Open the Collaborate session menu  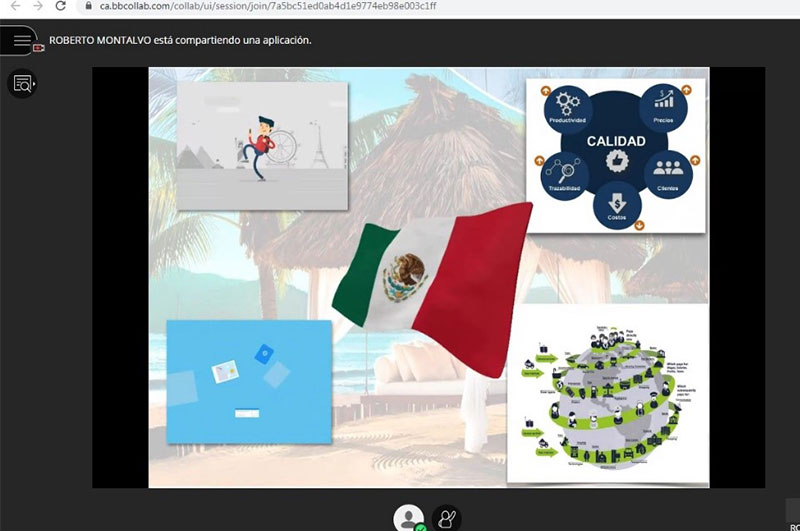[22, 41]
